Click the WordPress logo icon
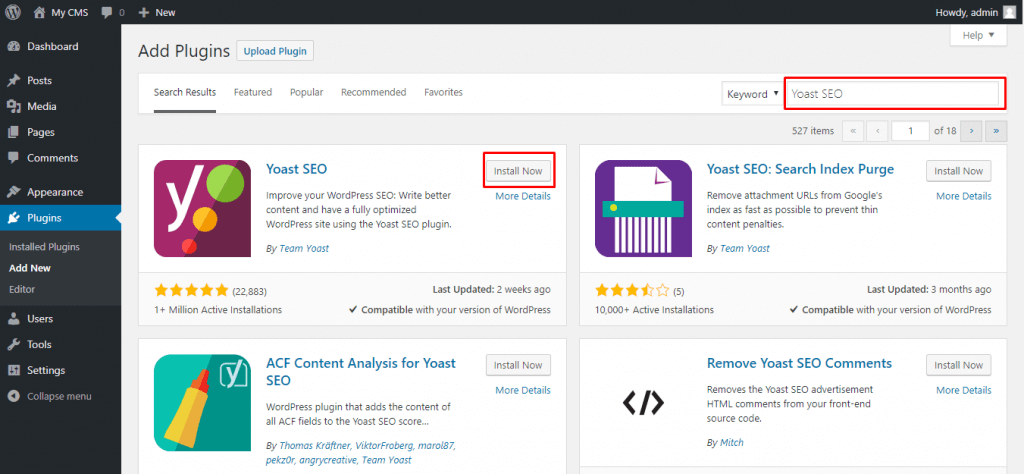The height and width of the screenshot is (474, 1024). [13, 12]
